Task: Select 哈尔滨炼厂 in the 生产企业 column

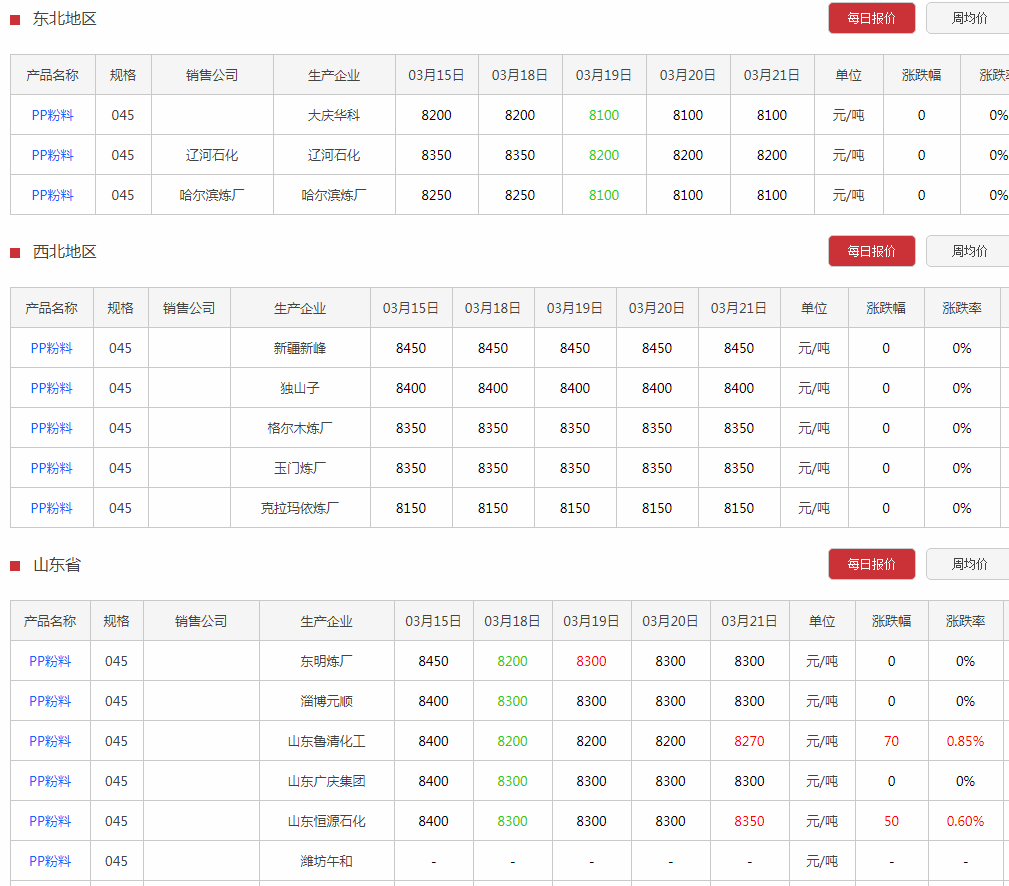Action: coord(334,195)
